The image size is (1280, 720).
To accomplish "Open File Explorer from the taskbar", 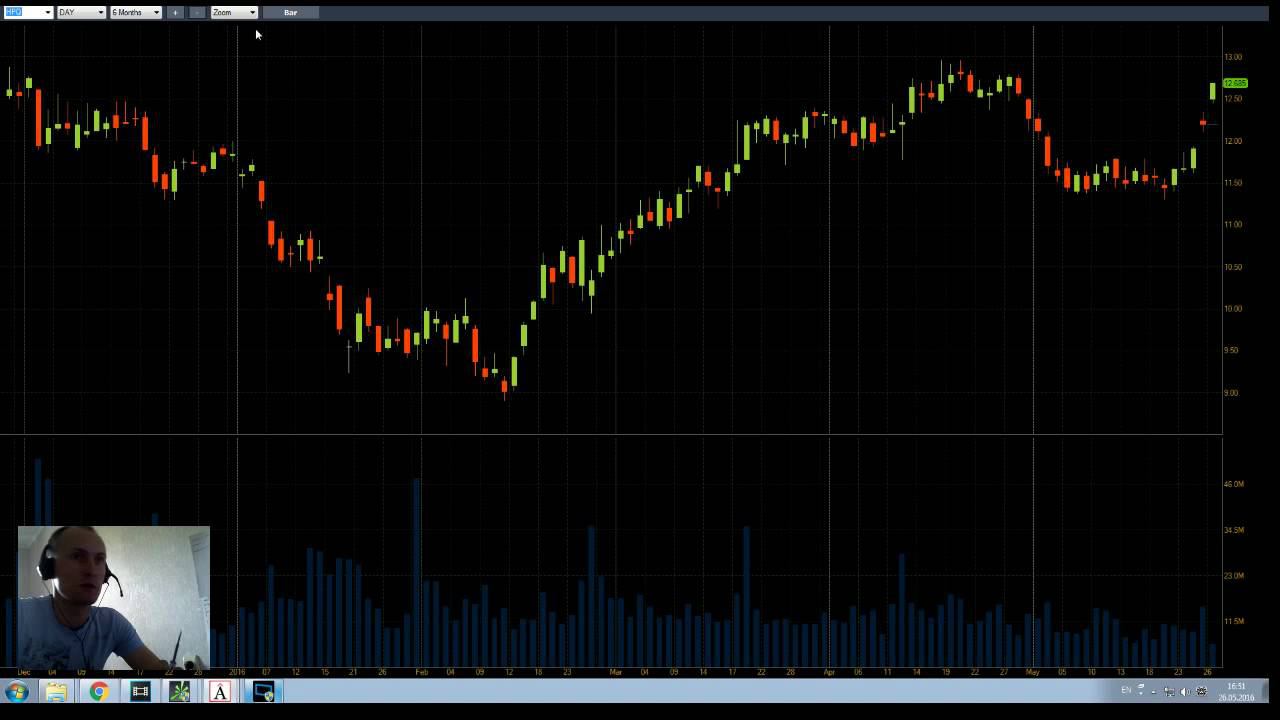I will coord(56,692).
